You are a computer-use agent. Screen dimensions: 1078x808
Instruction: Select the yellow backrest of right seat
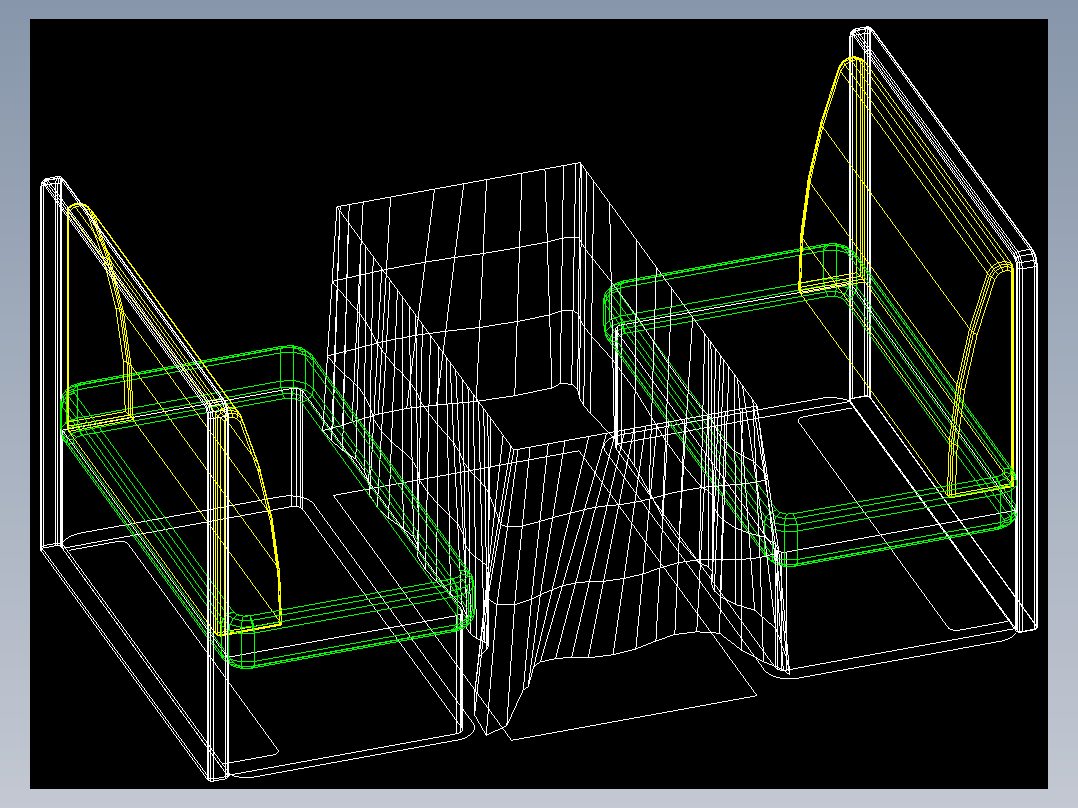tap(908, 275)
